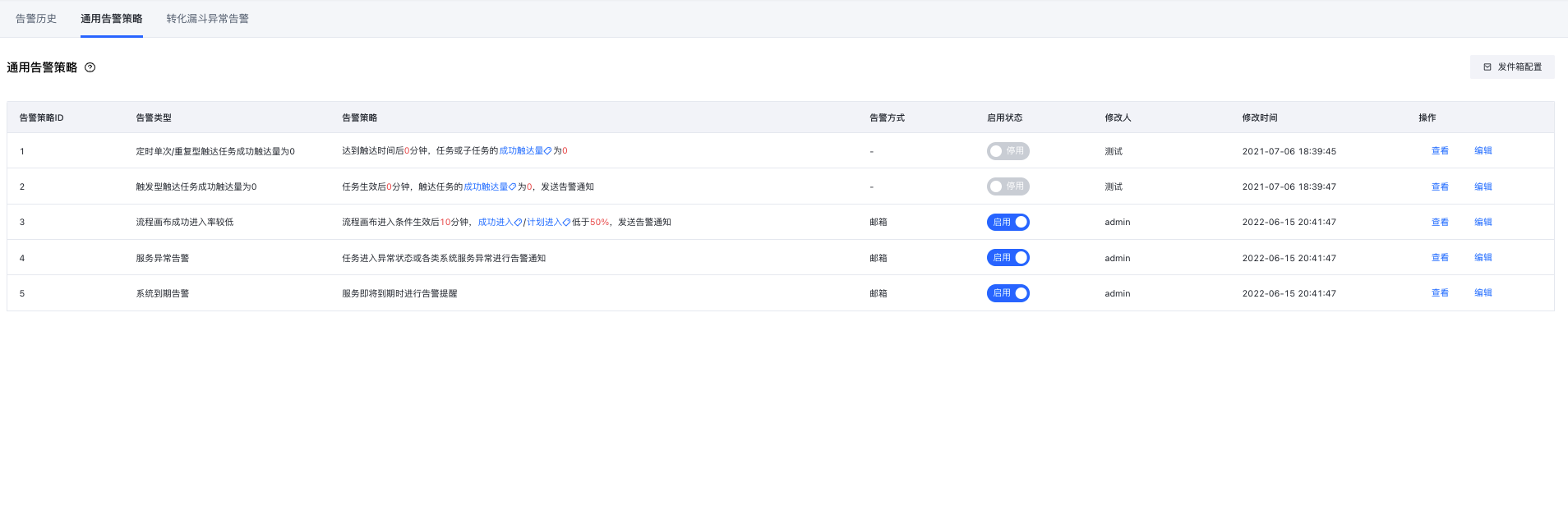Disable the 流程画布成功进入率较低 toggle
The width and height of the screenshot is (1568, 529).
[1008, 222]
